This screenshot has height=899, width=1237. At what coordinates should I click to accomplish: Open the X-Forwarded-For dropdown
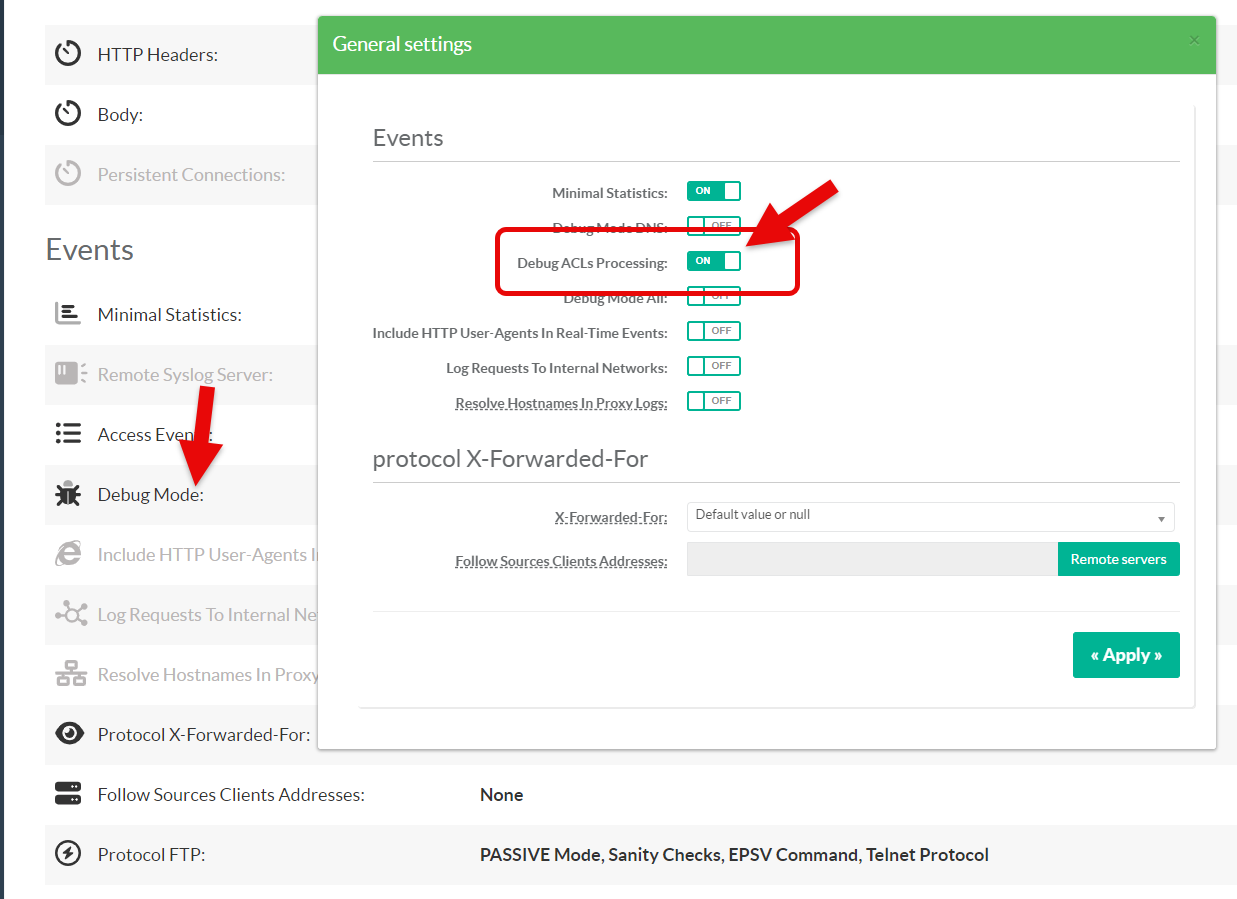pos(930,517)
